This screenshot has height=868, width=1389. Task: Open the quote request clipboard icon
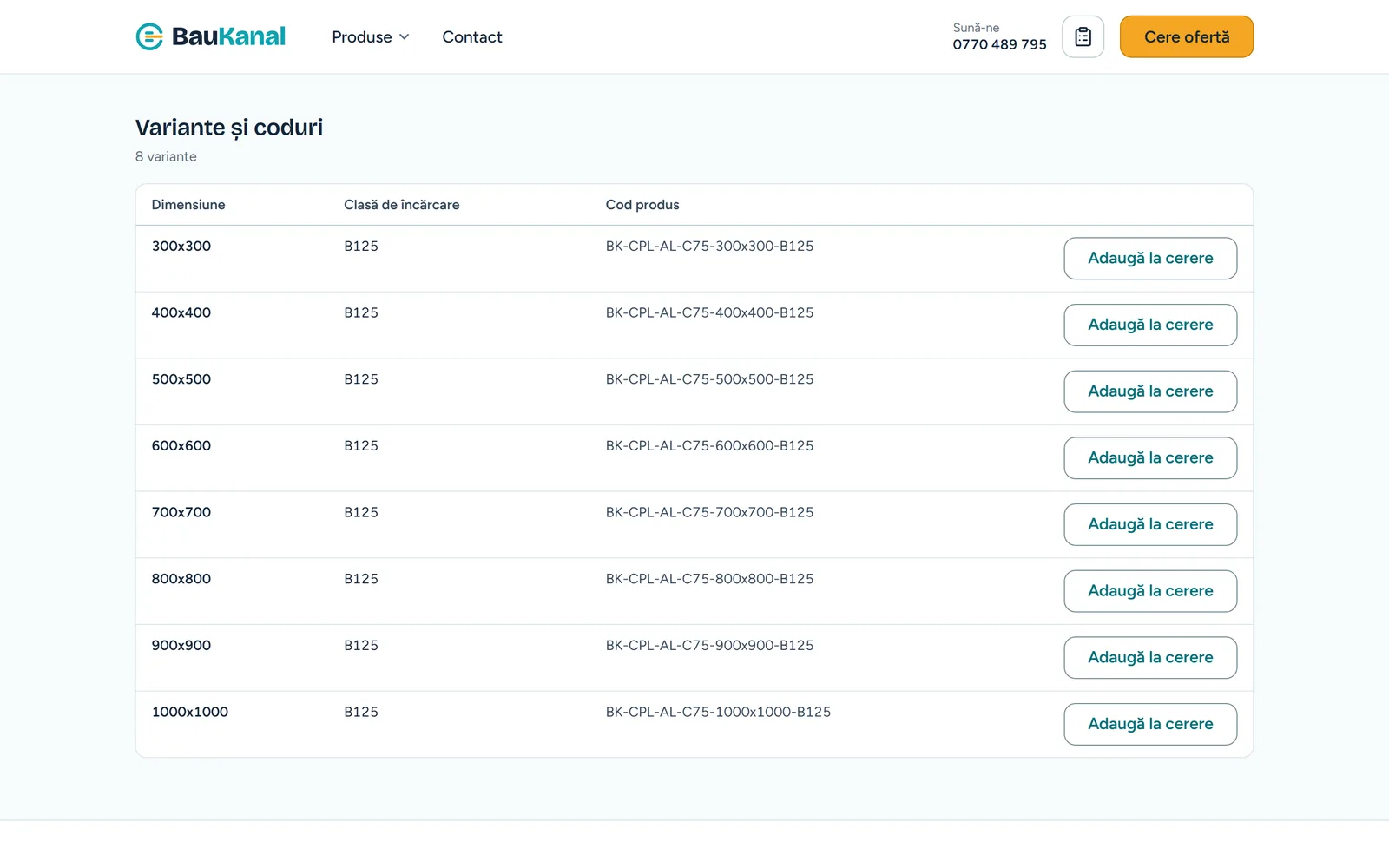[x=1083, y=36]
